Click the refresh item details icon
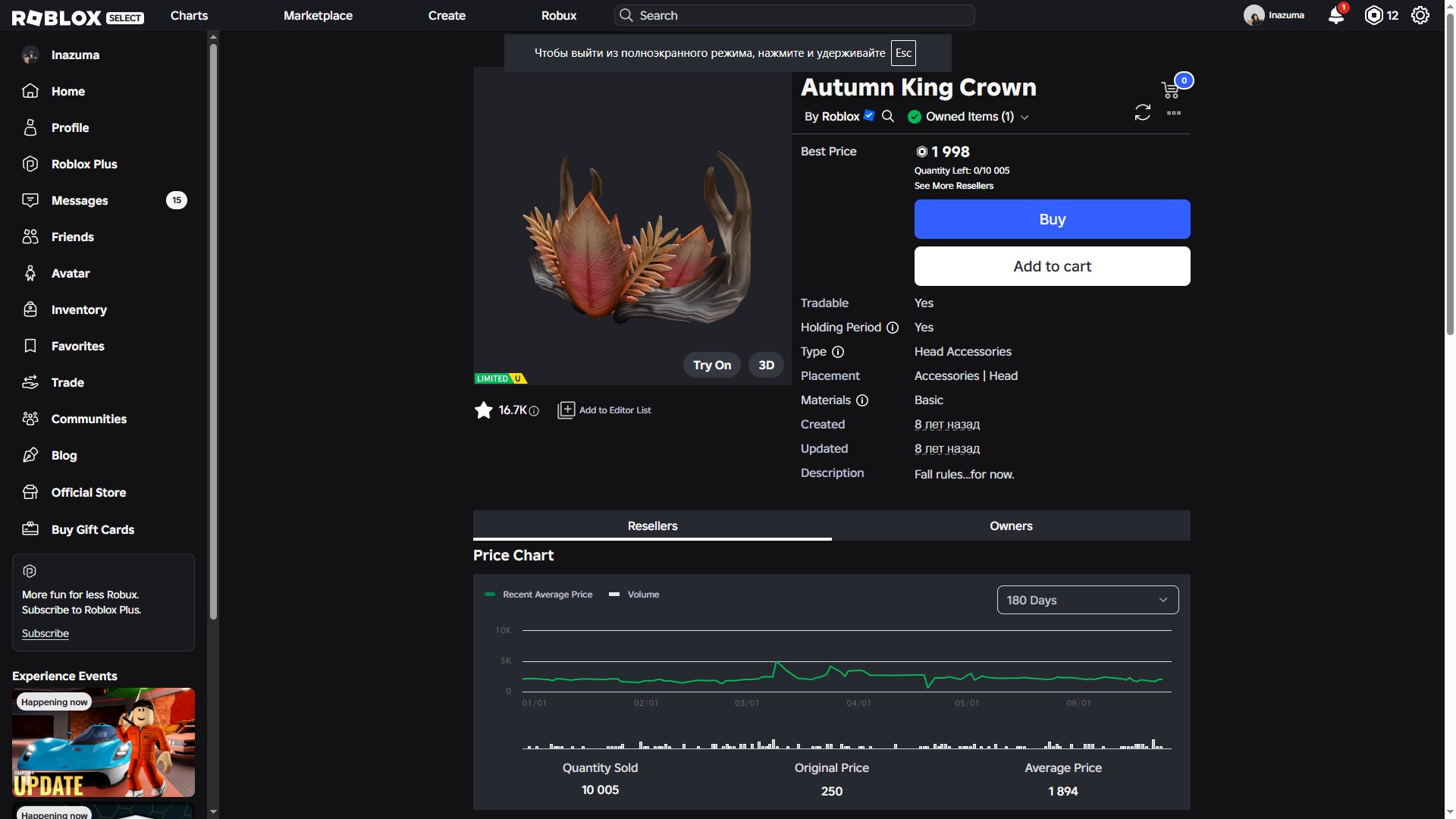1456x819 pixels. pyautogui.click(x=1142, y=113)
